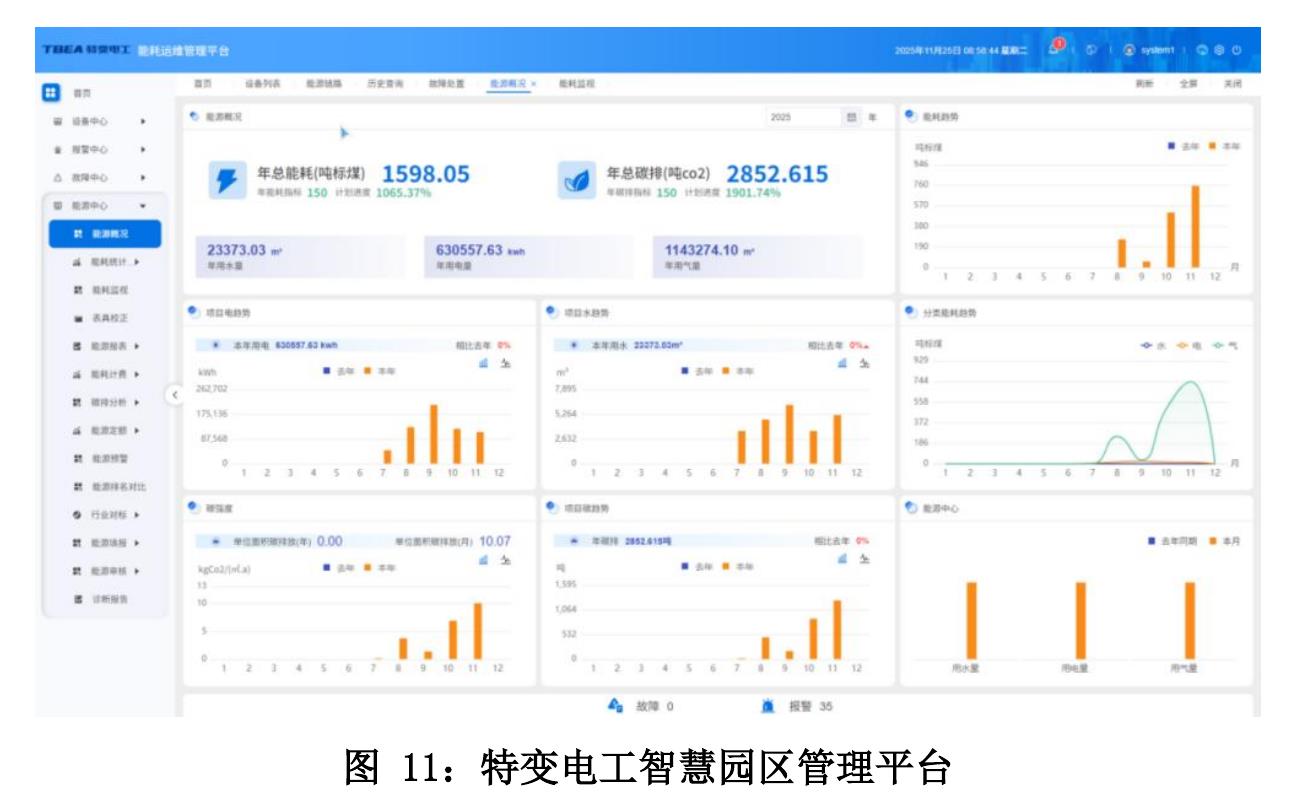1308x806 pixels.
Task: Toggle 水 series in 分类能耗趋势 legend
Action: coord(1156,344)
